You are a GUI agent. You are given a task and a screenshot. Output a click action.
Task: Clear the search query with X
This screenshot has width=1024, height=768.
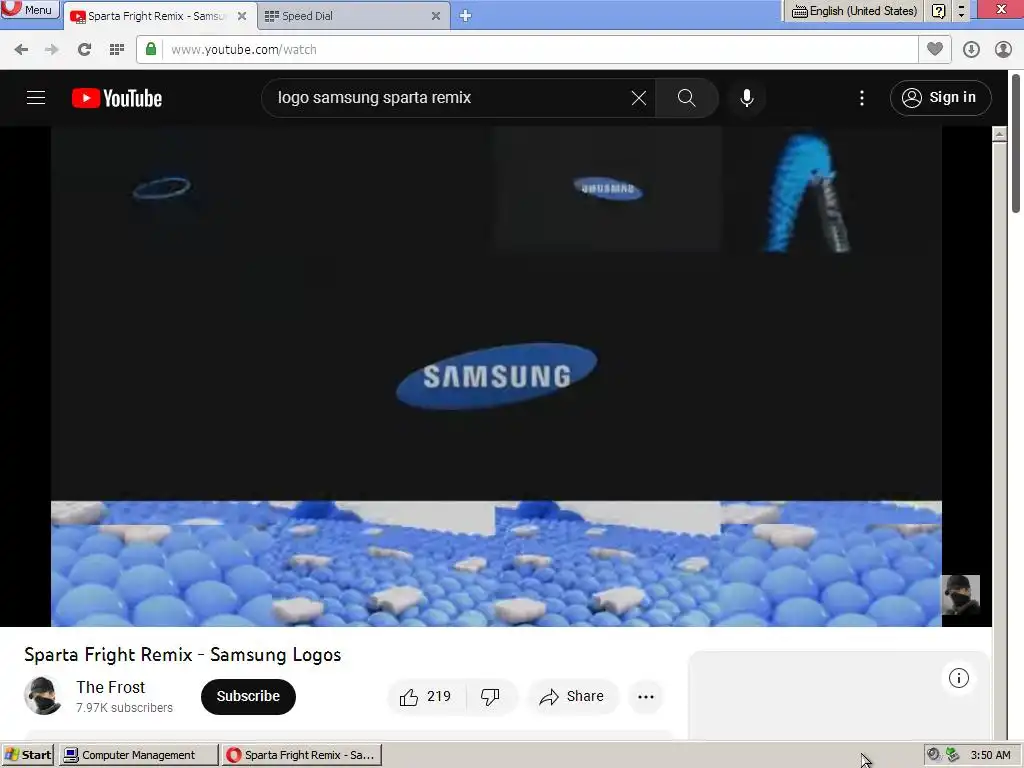639,98
